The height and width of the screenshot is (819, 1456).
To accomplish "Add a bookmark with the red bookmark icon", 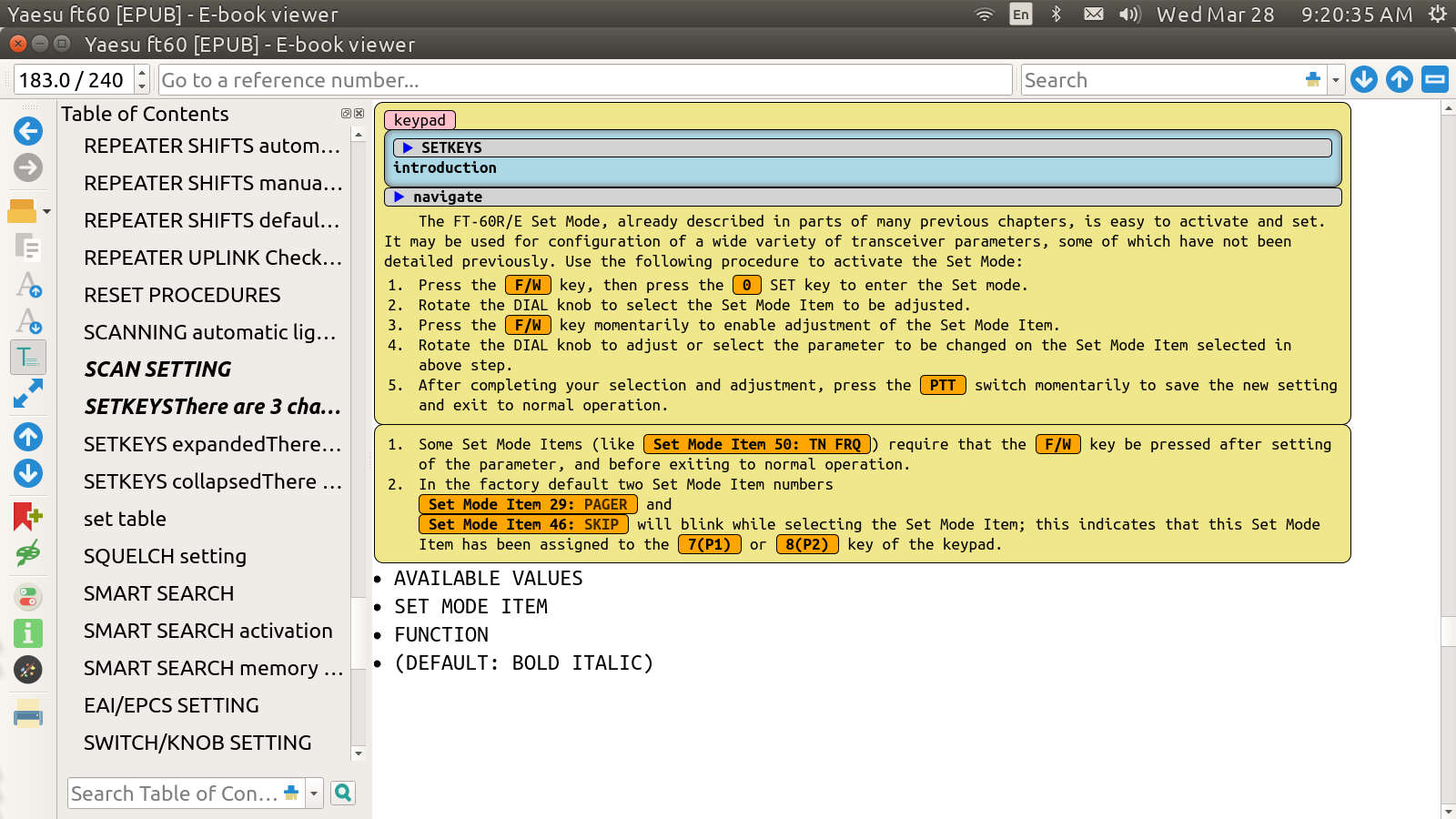I will 28,517.
